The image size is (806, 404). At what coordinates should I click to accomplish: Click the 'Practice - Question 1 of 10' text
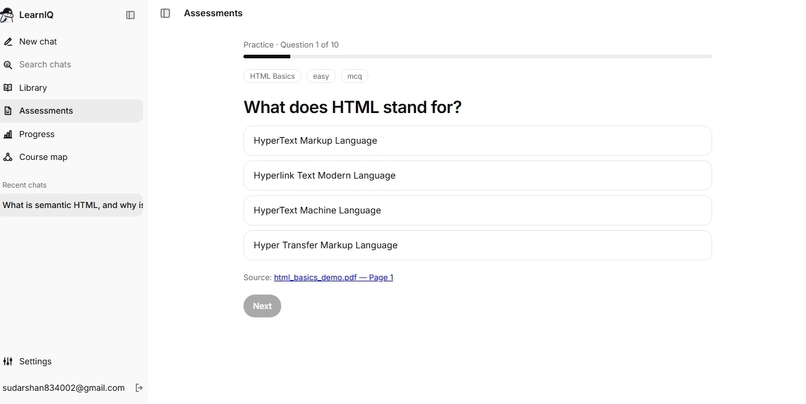291,45
